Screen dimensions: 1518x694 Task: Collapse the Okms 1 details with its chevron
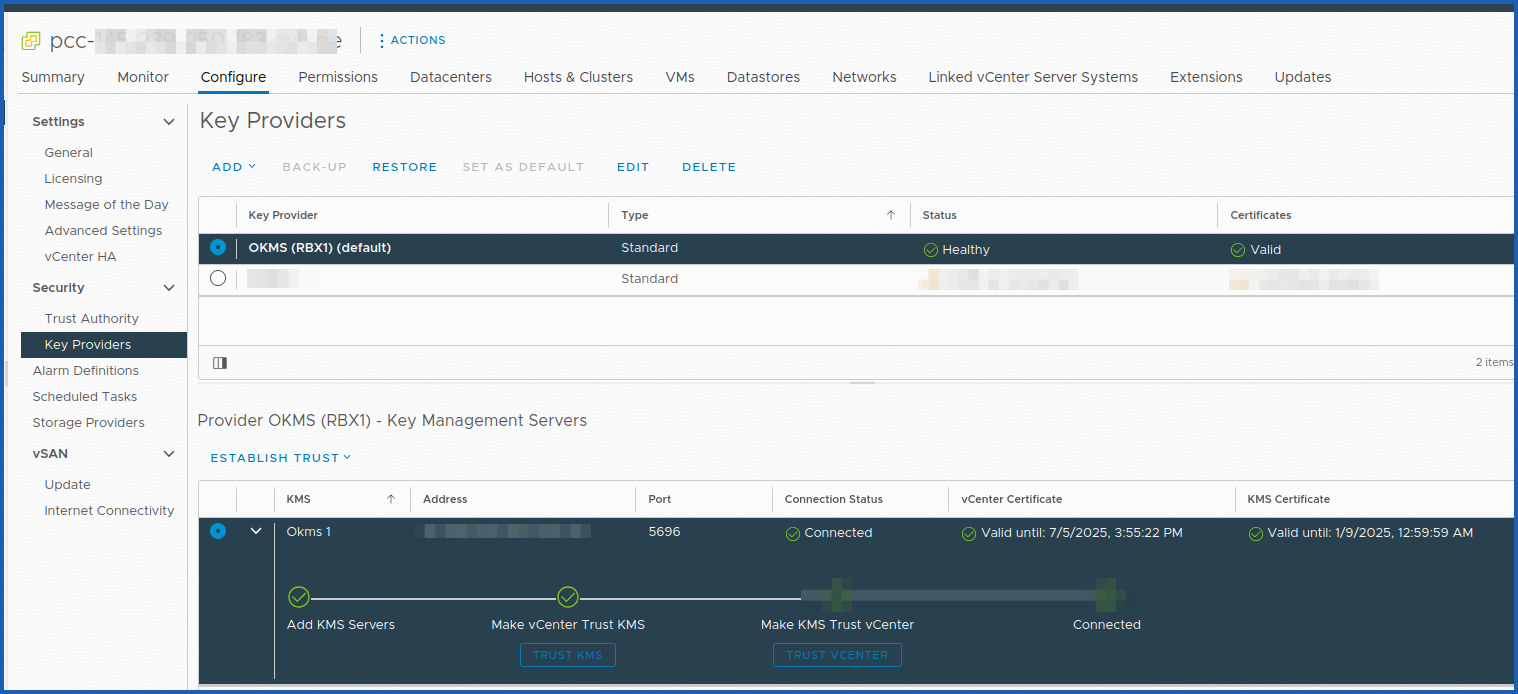[255, 531]
